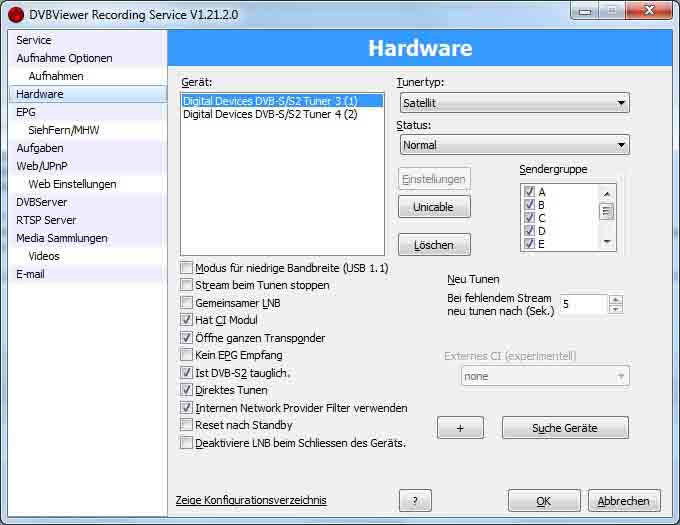Image resolution: width=680 pixels, height=525 pixels.
Task: Increase the Neu Tunen seconds stepper
Action: 616,300
